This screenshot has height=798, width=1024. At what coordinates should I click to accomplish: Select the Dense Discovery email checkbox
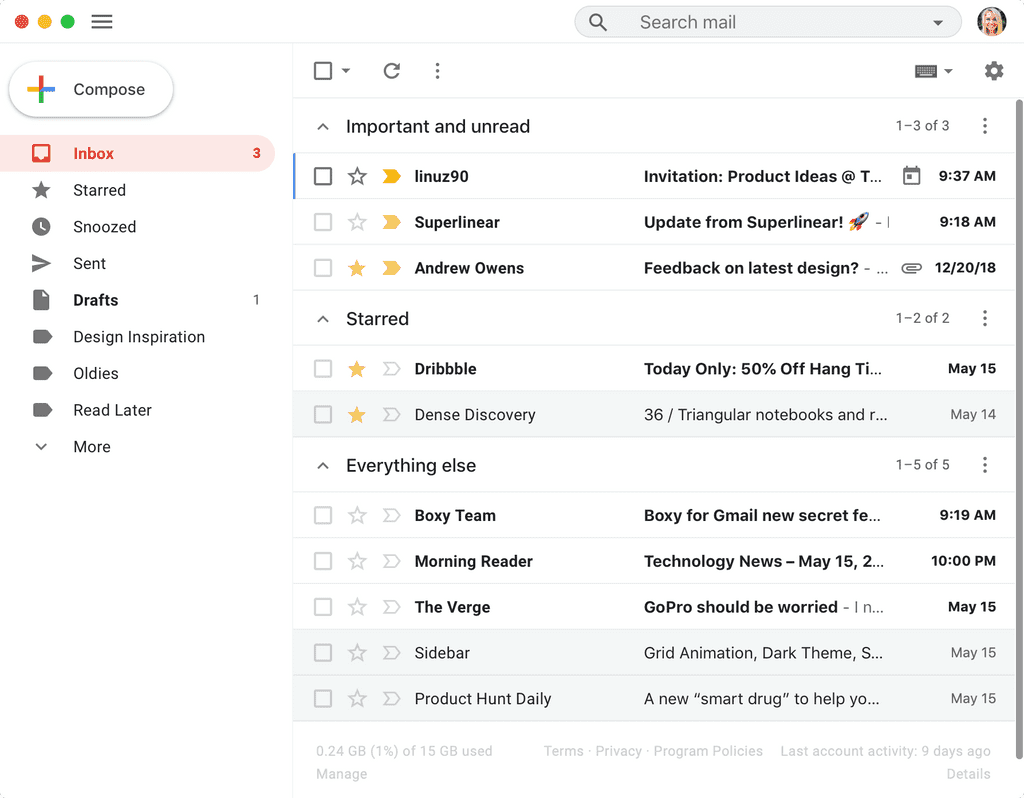tap(323, 415)
